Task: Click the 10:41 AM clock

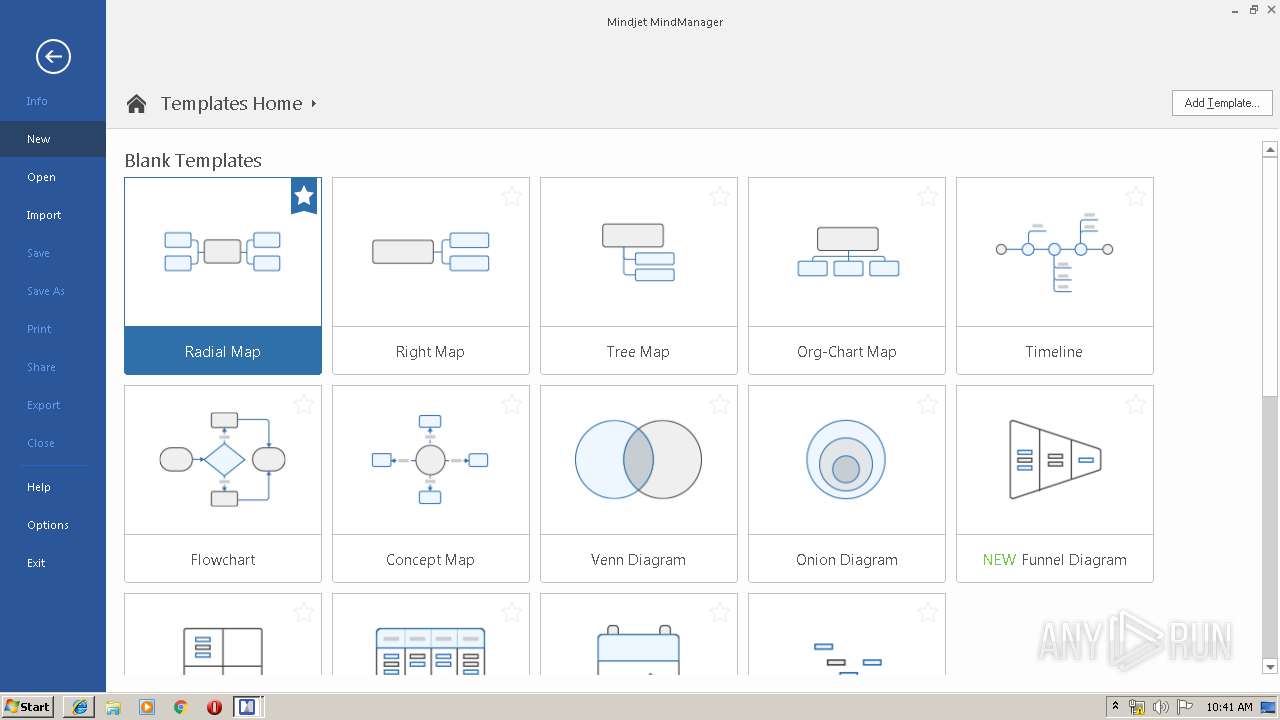Action: [1229, 707]
